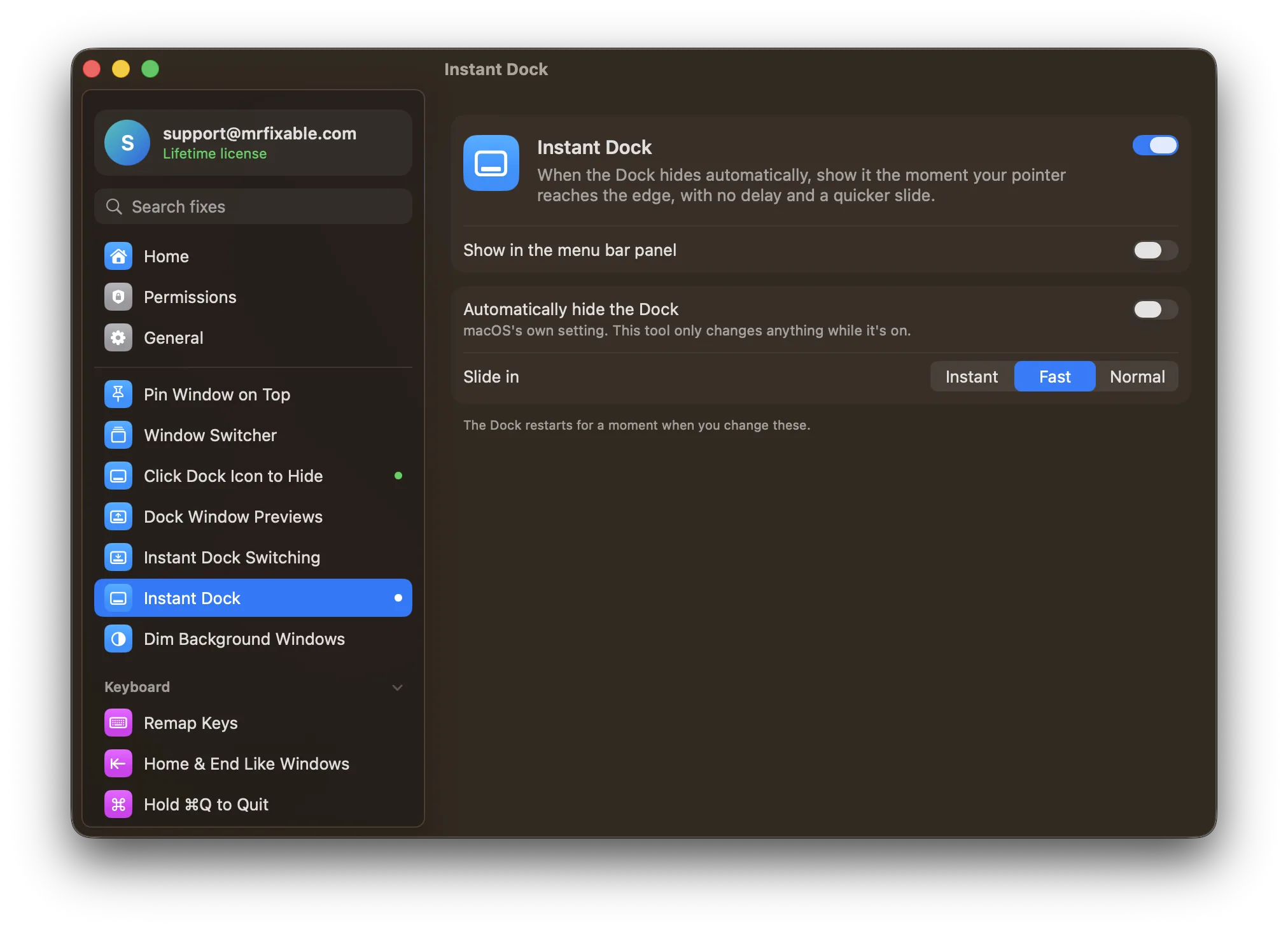Click the Pin Window on Top pin icon
The image size is (1288, 932).
[118, 395]
